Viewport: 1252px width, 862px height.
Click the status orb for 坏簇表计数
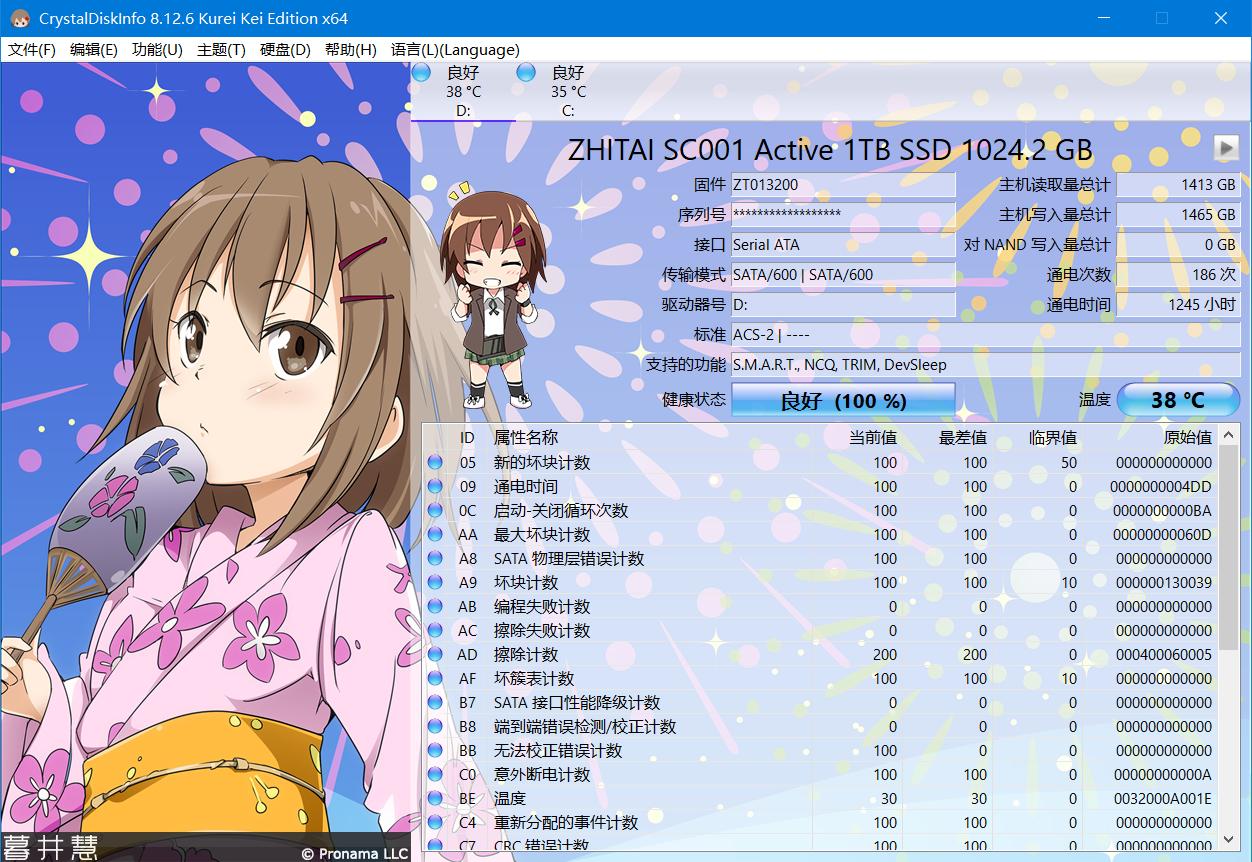435,678
